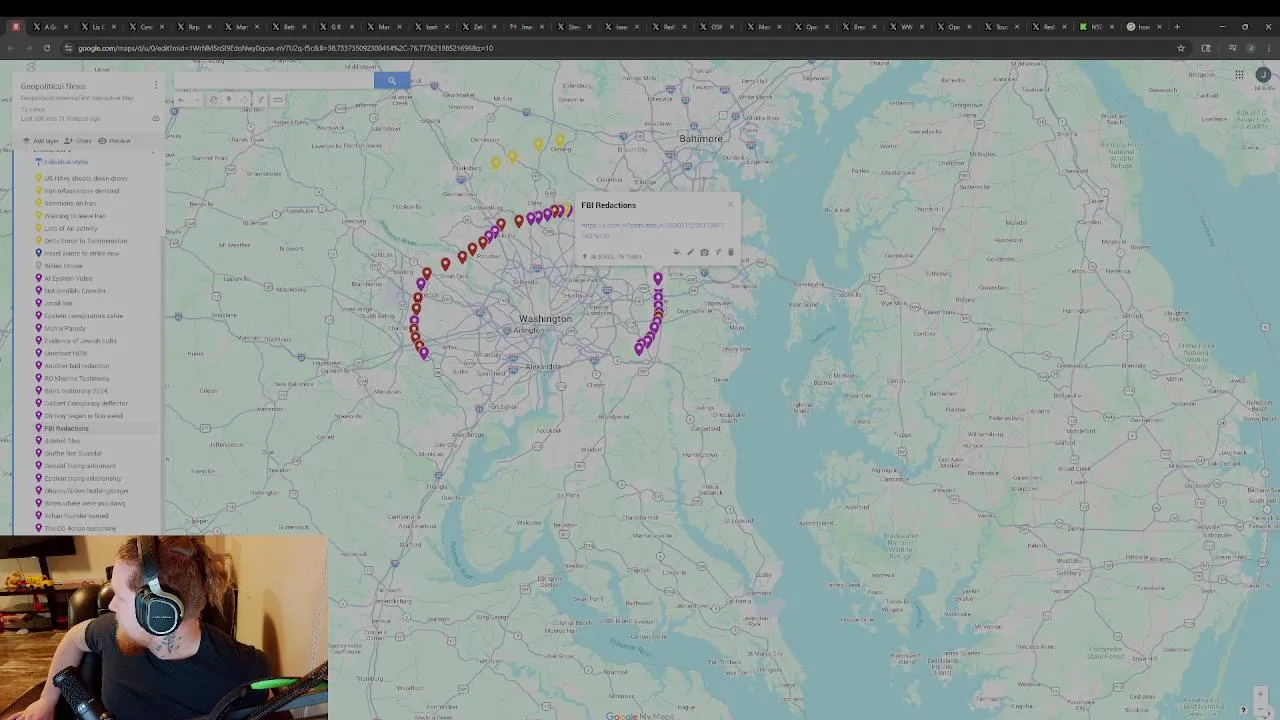Click the Baltimore city label on map
1280x720 pixels.
[700, 138]
